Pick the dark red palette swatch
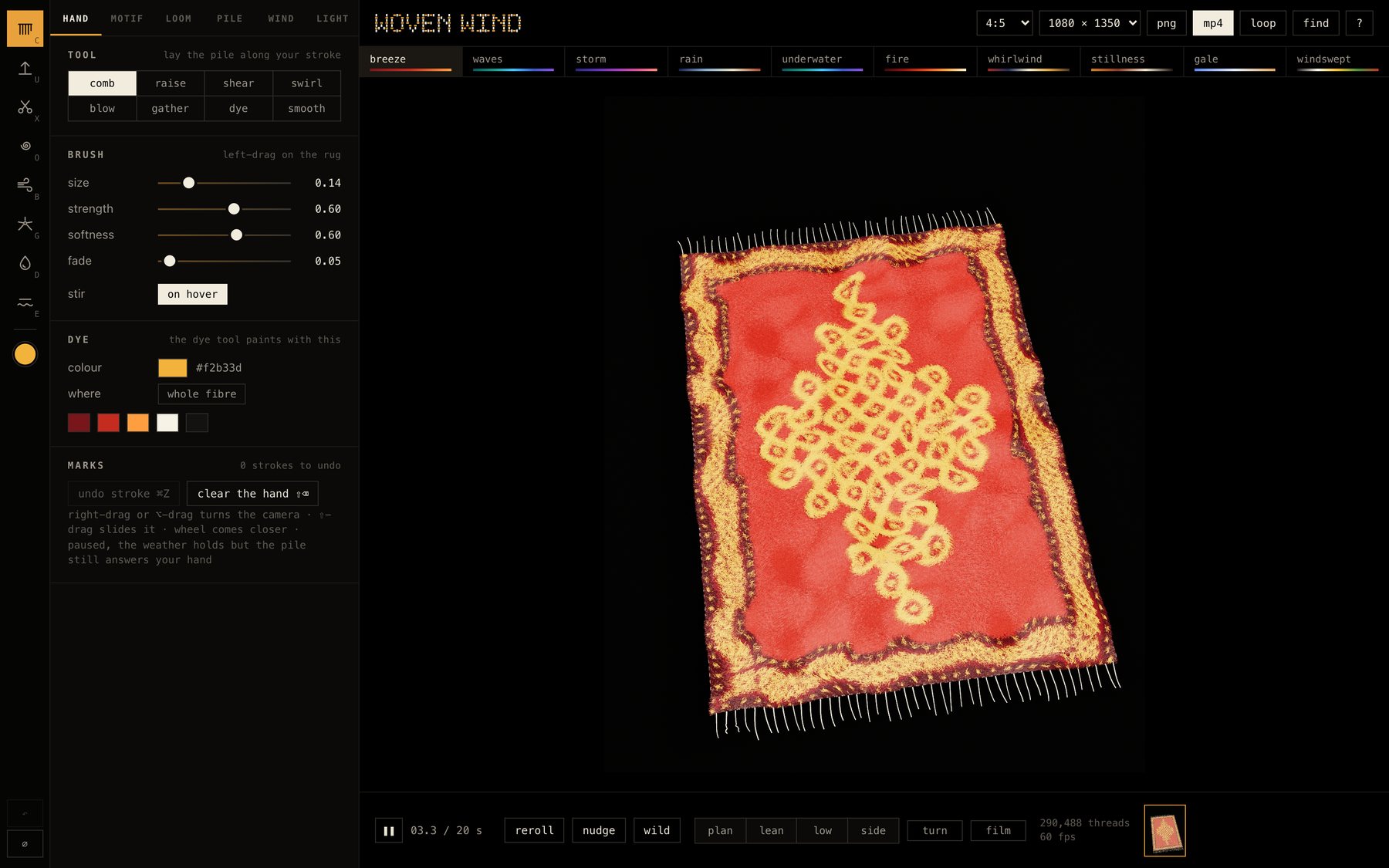The height and width of the screenshot is (868, 1389). click(x=79, y=423)
